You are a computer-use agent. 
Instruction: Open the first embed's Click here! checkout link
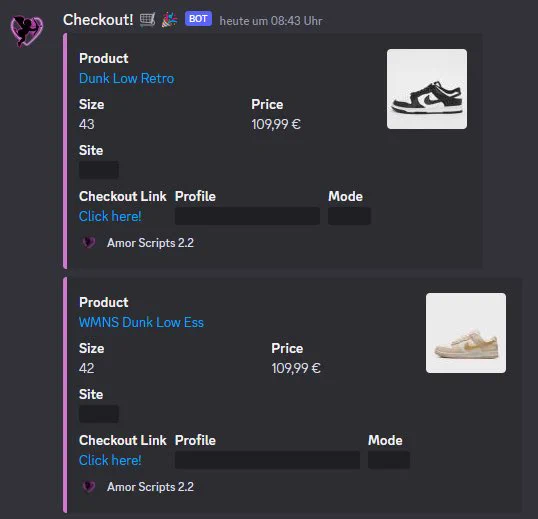tap(110, 216)
